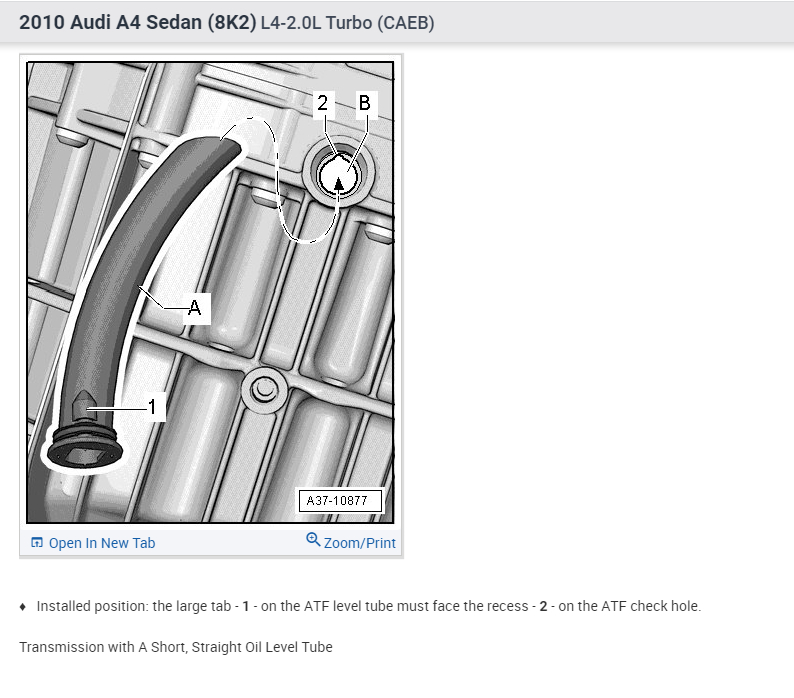Click the Installed position instruction sentence

click(369, 606)
